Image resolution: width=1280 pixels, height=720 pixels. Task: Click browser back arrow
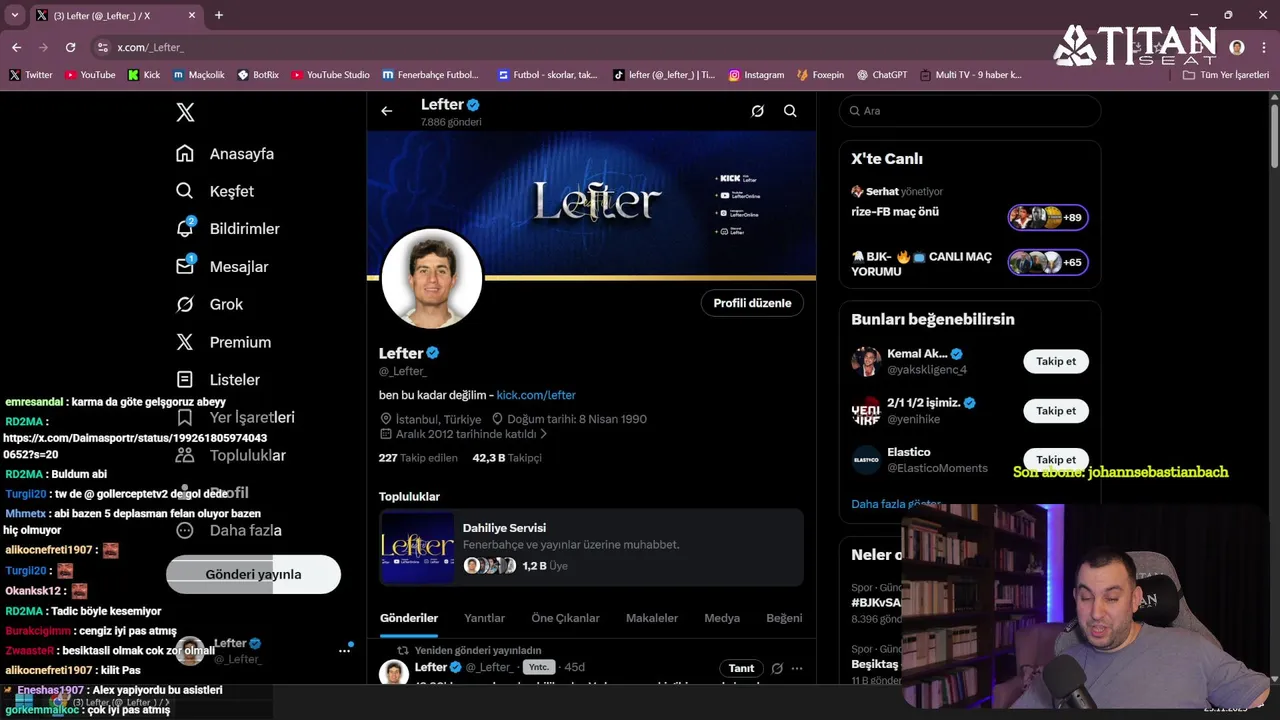tap(16, 47)
